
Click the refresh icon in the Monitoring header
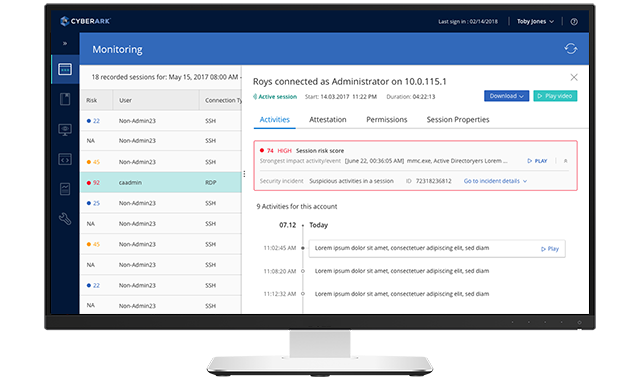[x=571, y=49]
